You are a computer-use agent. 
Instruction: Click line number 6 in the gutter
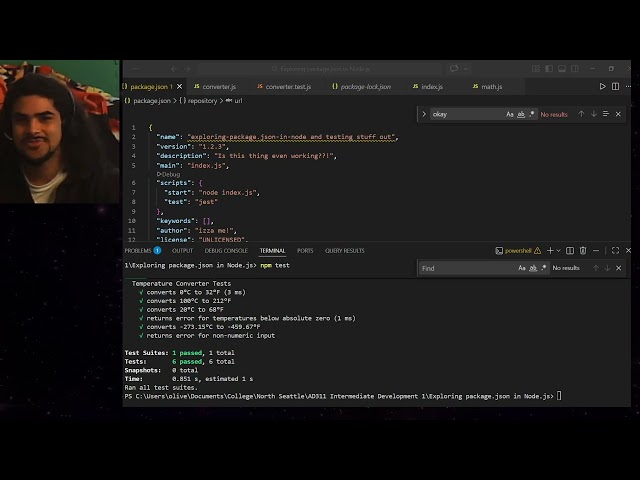coord(133,183)
